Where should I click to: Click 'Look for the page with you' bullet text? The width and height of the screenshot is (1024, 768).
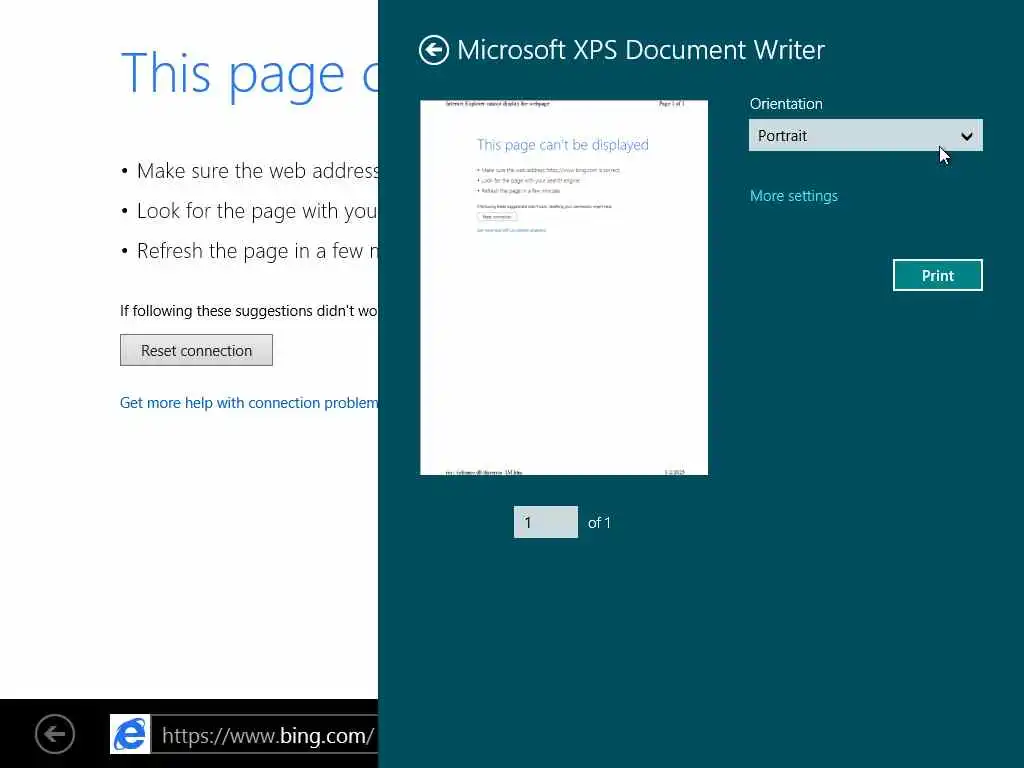pos(257,211)
